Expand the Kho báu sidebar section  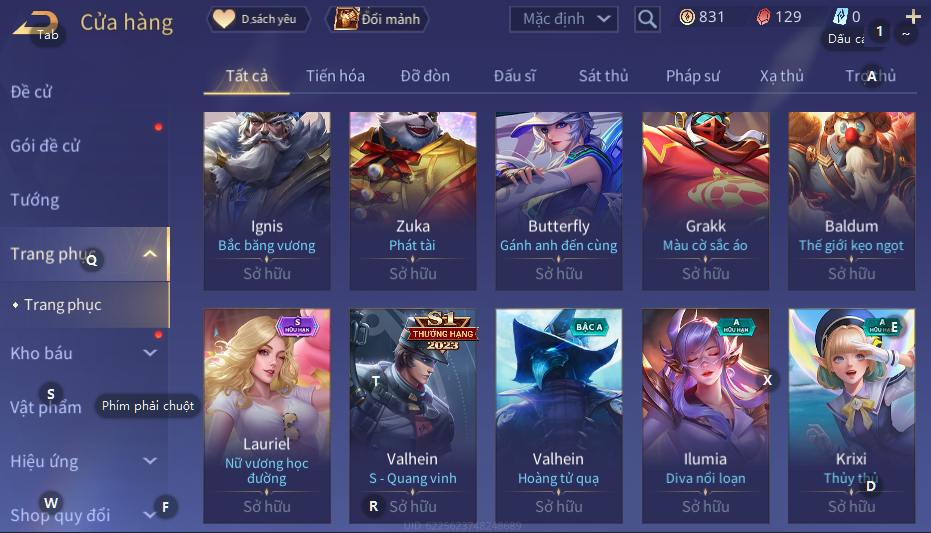pos(150,353)
